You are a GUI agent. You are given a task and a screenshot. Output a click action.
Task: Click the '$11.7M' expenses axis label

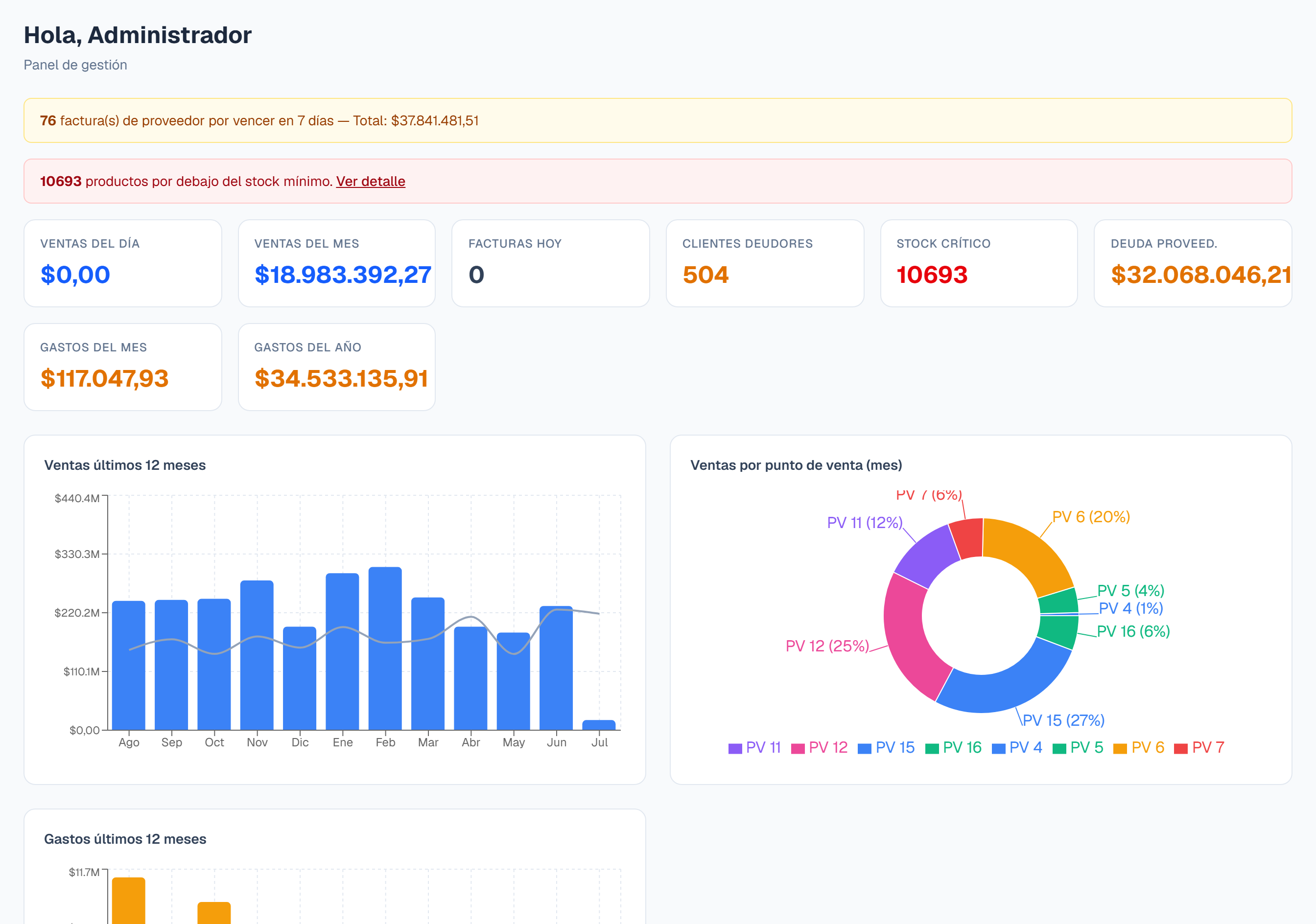[84, 873]
